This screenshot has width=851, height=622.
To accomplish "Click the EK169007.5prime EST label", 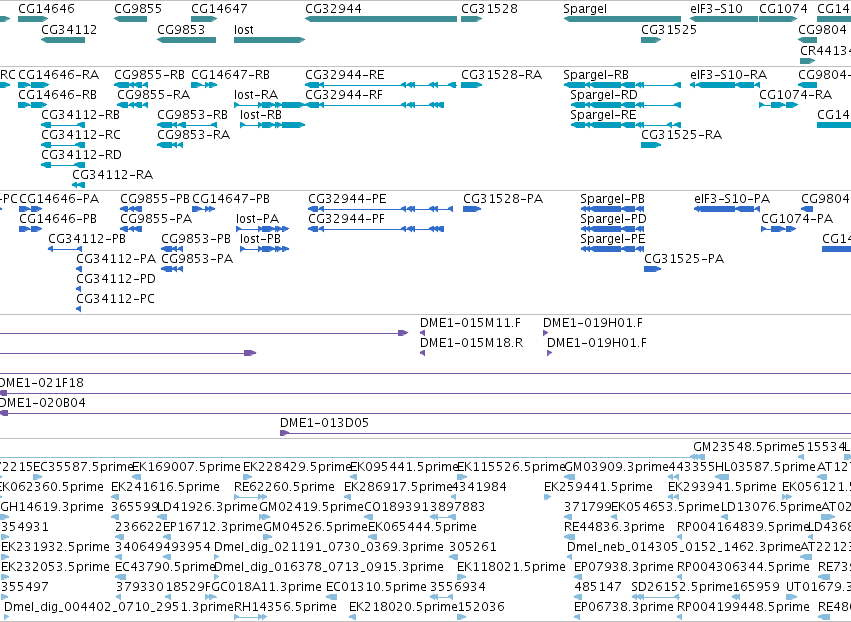I will tap(187, 467).
